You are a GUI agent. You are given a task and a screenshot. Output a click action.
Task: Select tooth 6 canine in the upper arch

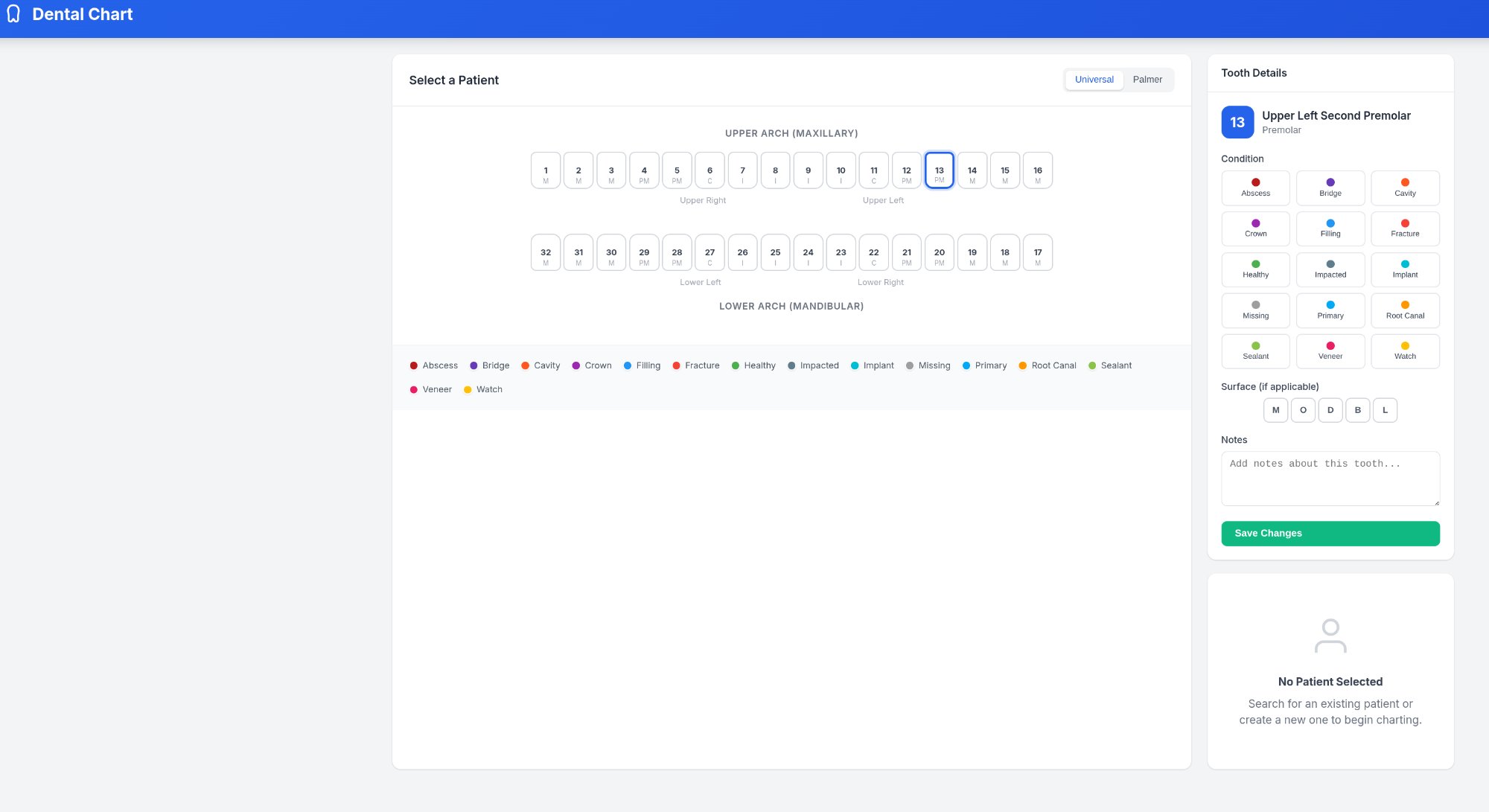click(x=710, y=170)
